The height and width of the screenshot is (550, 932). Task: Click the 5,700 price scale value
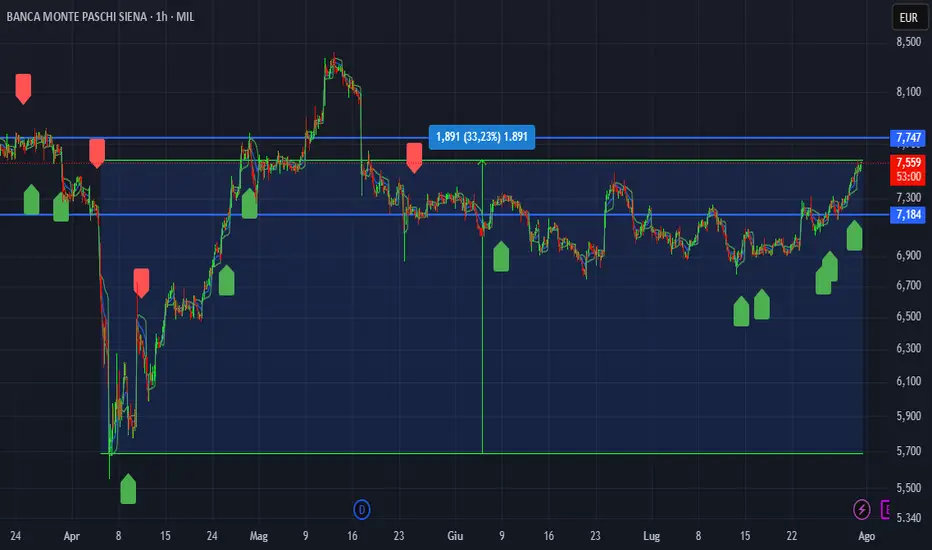[x=908, y=451]
